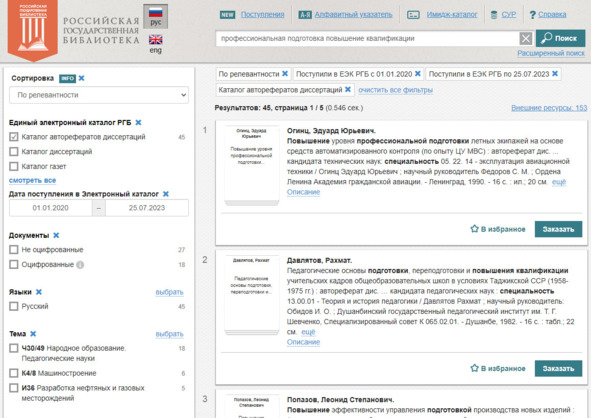
Task: Check Не оцифрованные documents checkbox
Action: point(14,250)
